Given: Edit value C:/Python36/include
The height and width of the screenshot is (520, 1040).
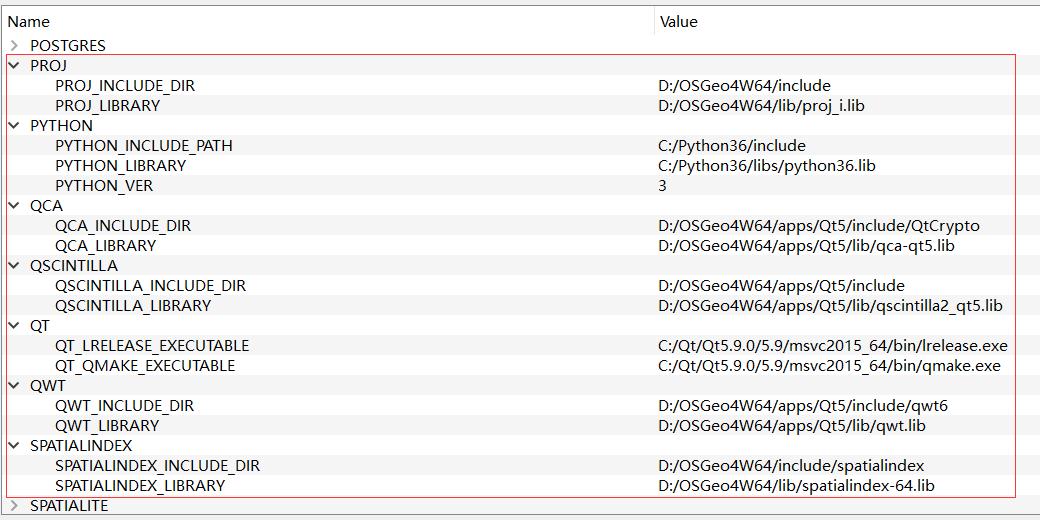Looking at the screenshot, I should click(x=732, y=145).
